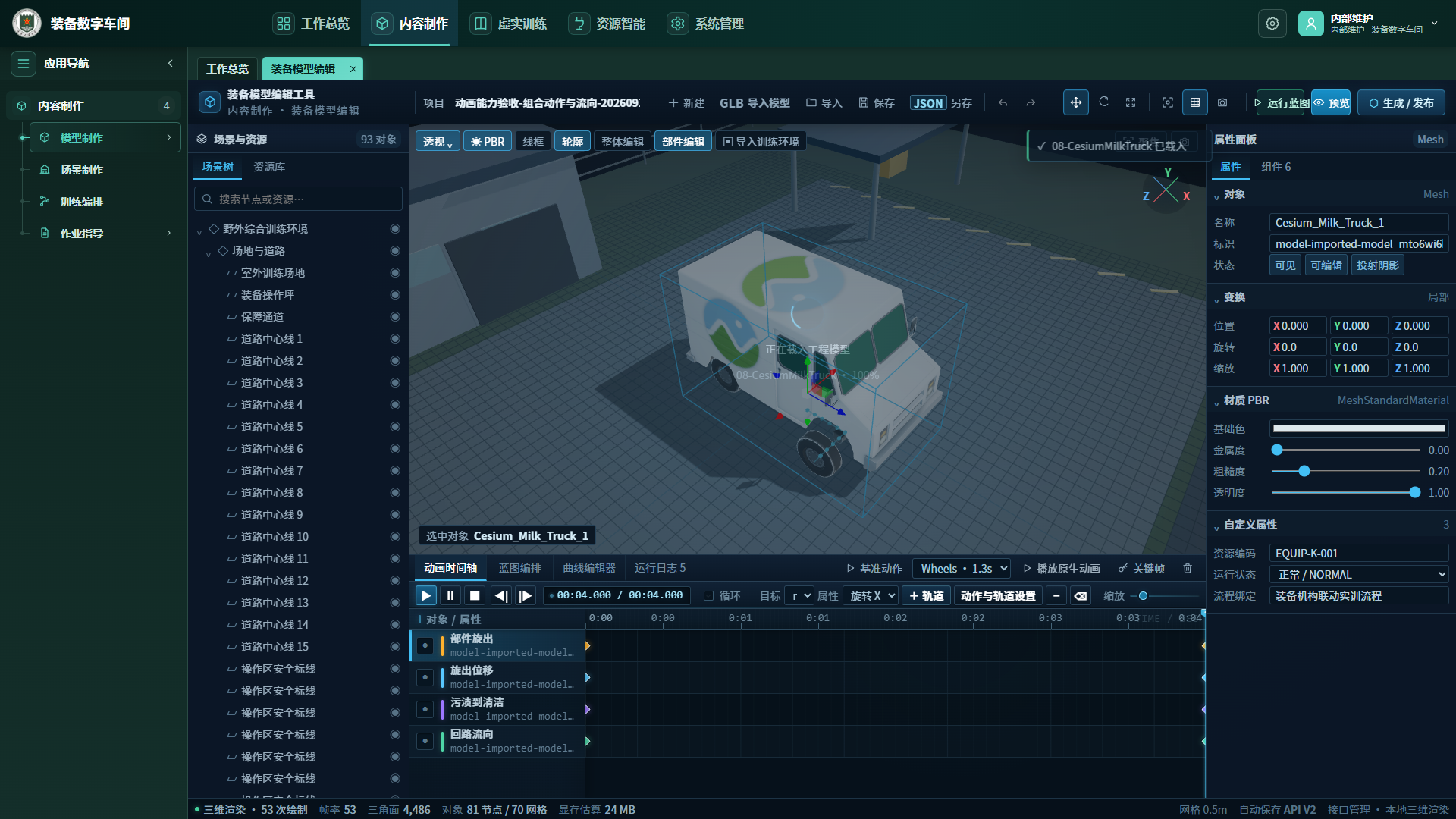Switch to the 资源库 tab

coord(269,167)
